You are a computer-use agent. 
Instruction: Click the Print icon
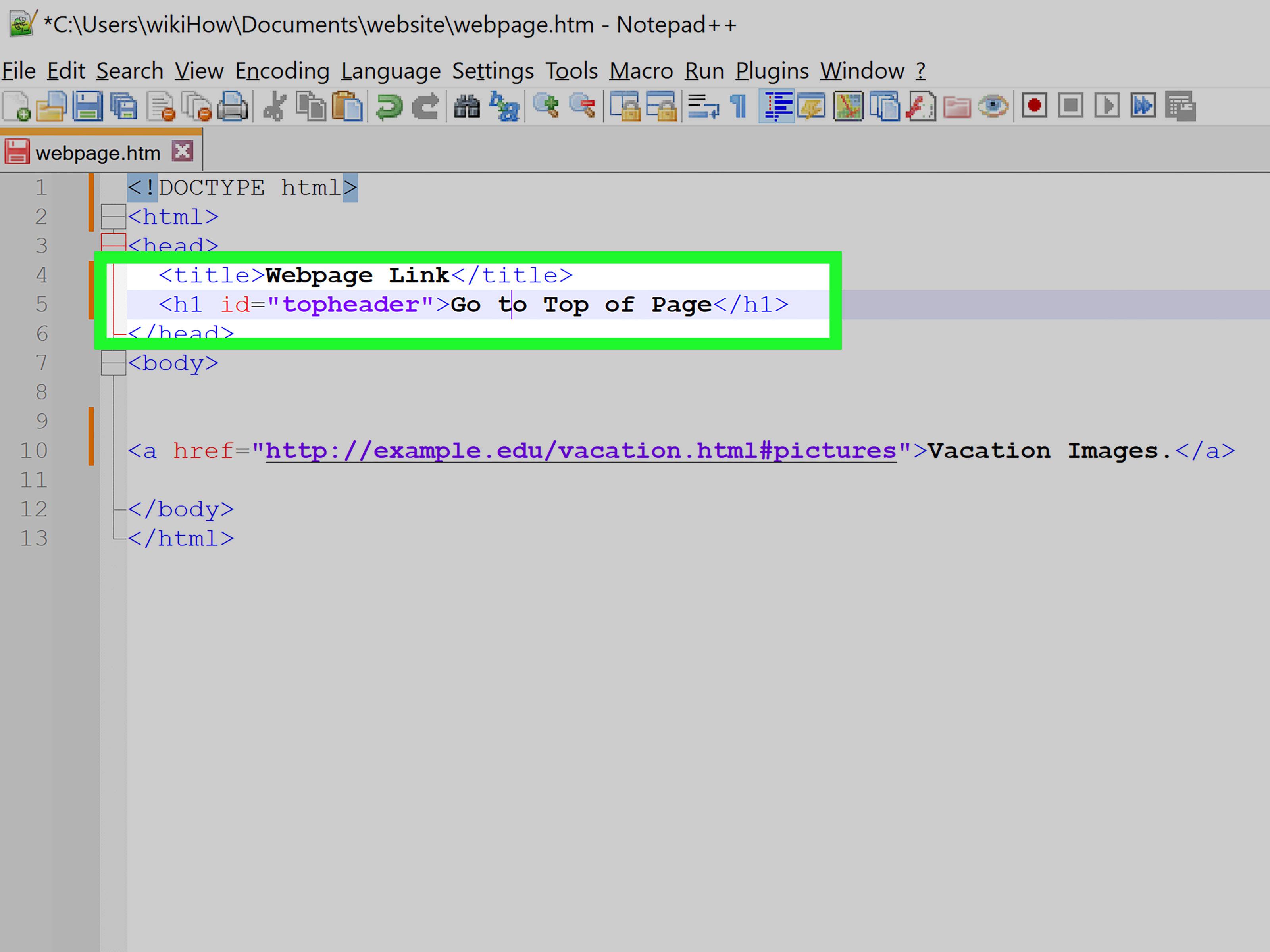click(x=233, y=107)
